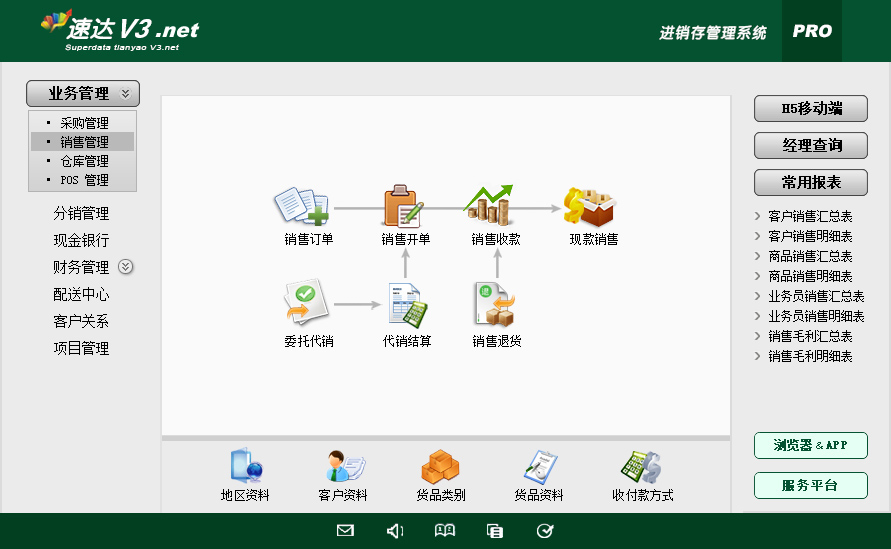The width and height of the screenshot is (891, 549).
Task: Select 采购管理 in the business menu
Action: pos(84,124)
